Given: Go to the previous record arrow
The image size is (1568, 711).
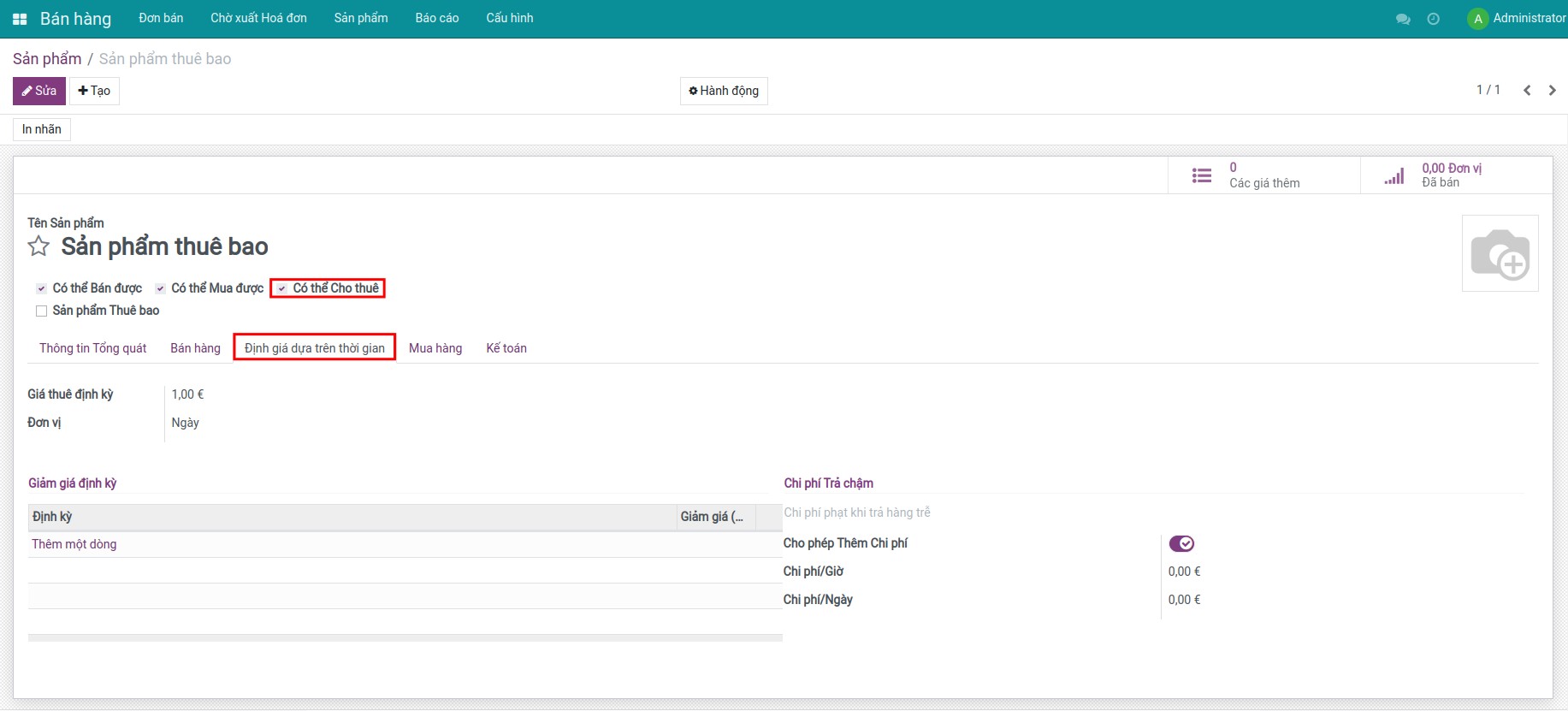Looking at the screenshot, I should click(1527, 91).
